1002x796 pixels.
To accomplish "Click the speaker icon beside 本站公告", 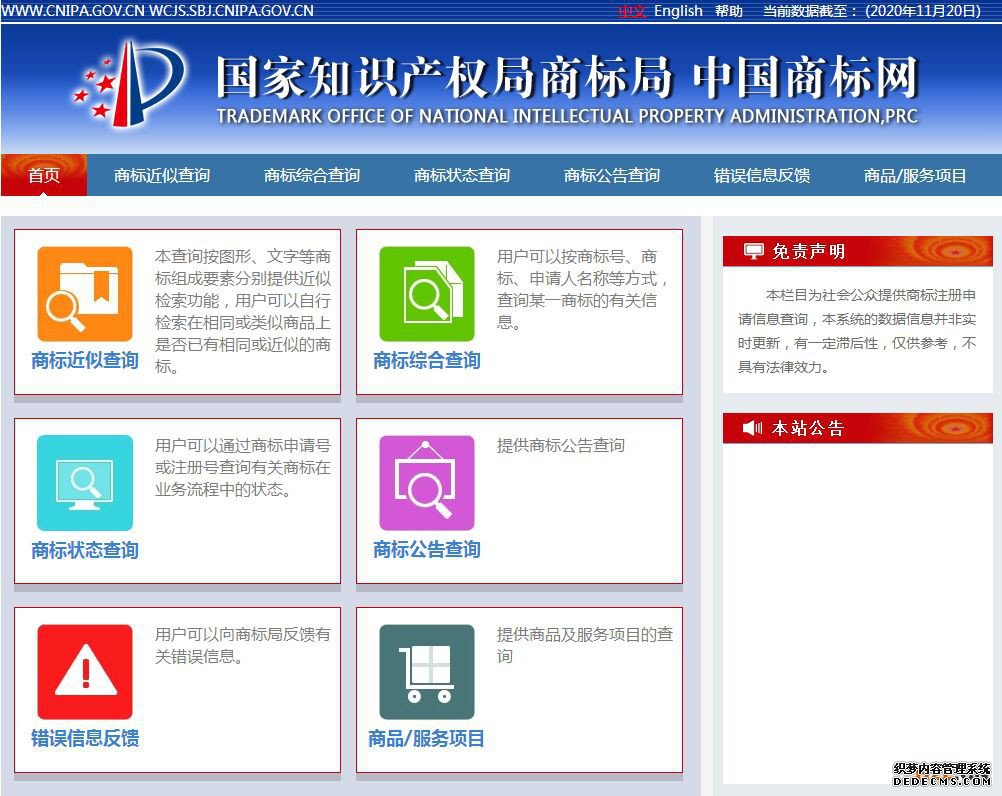I will tap(752, 427).
